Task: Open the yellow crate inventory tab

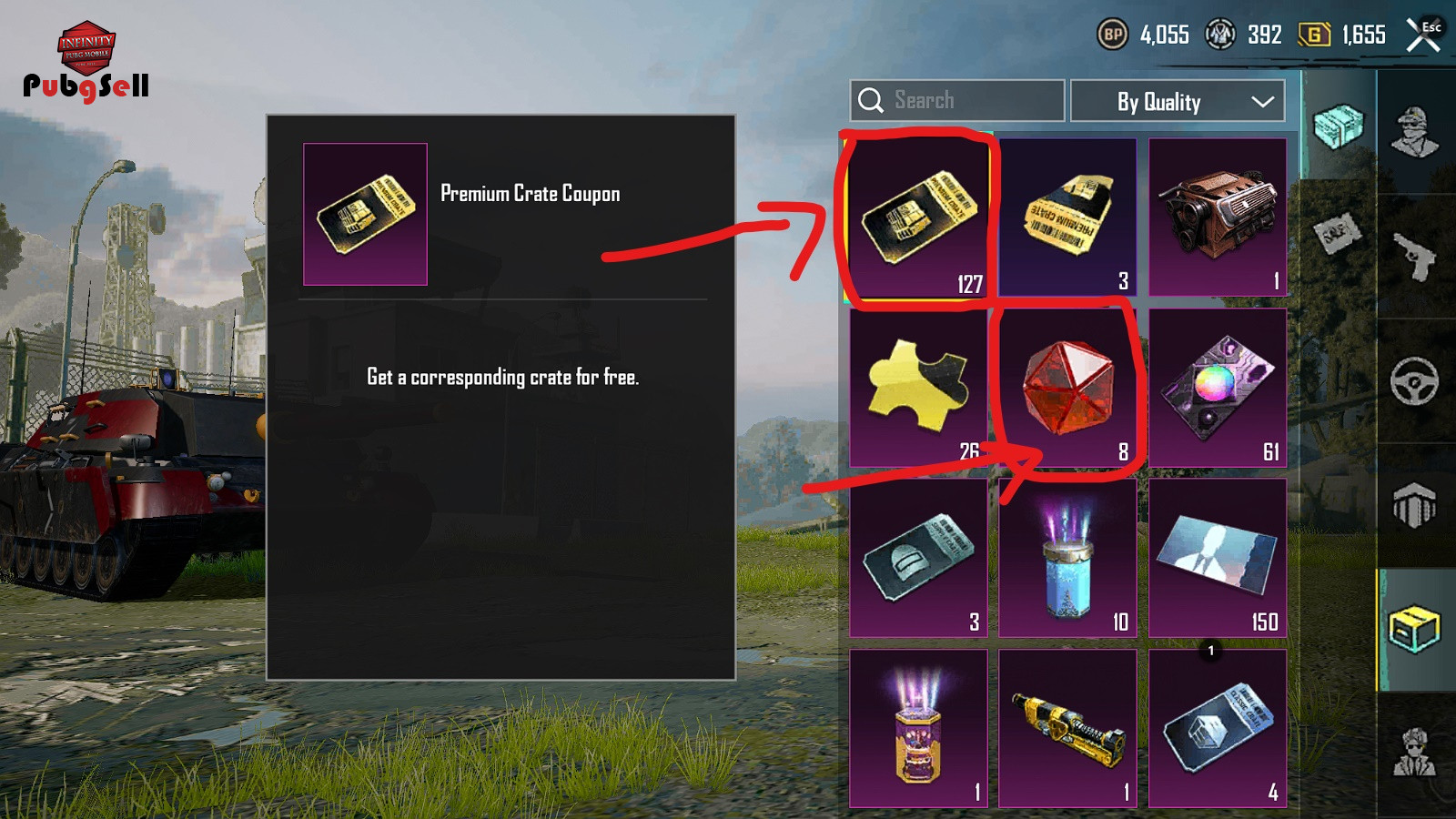Action: click(x=1416, y=630)
